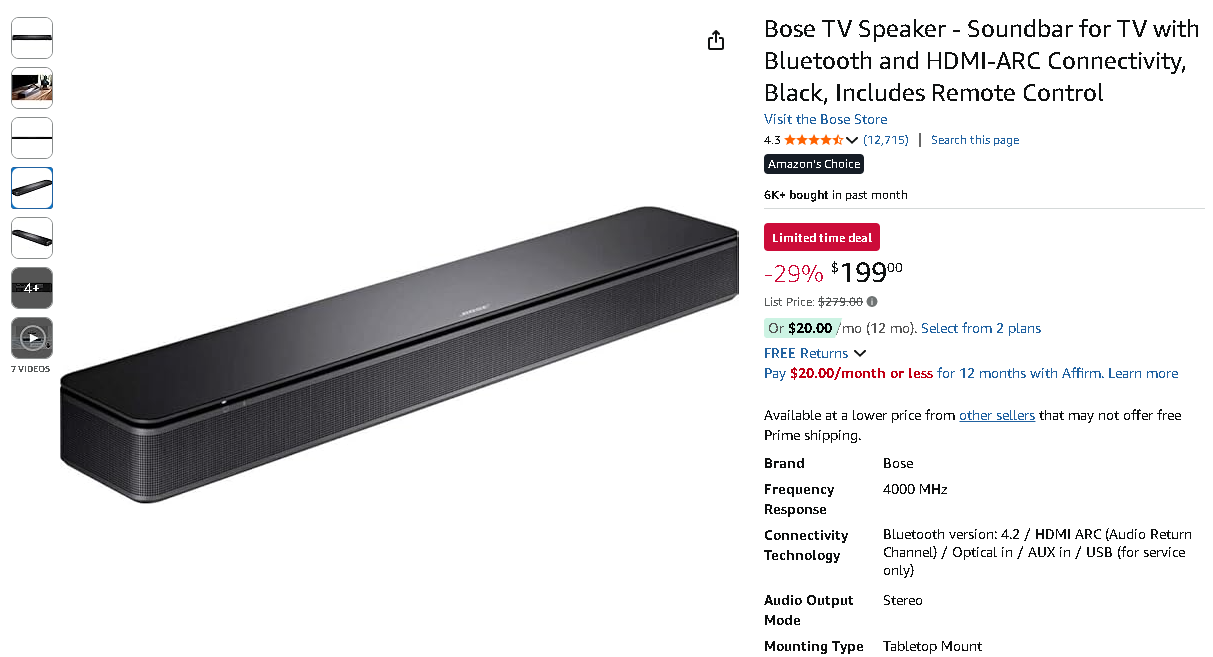Viewport: 1213px width, 657px height.
Task: Open the 12,715 ratings link
Action: (886, 140)
